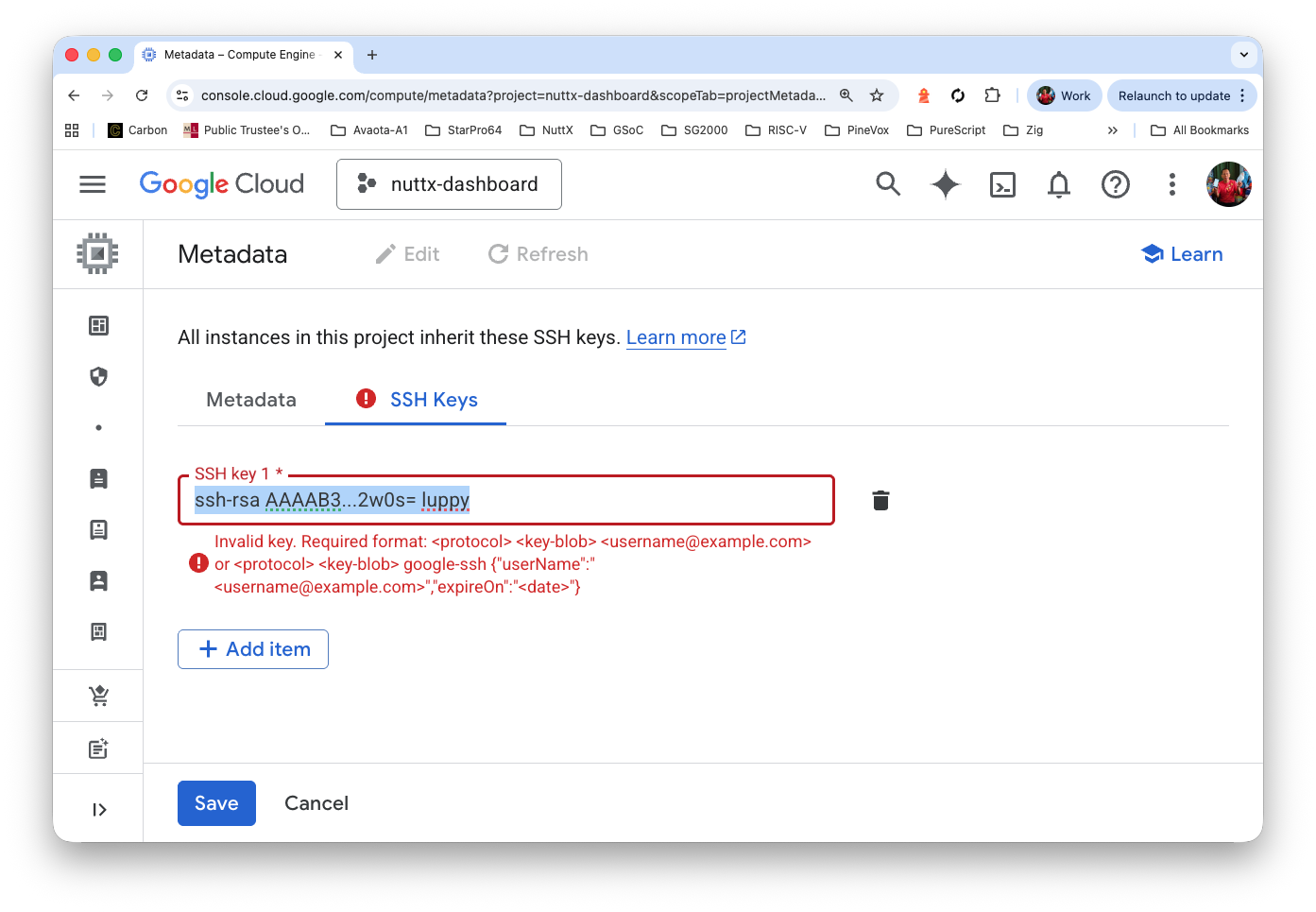1316x912 pixels.
Task: Open the help question mark icon
Action: pos(1115,184)
